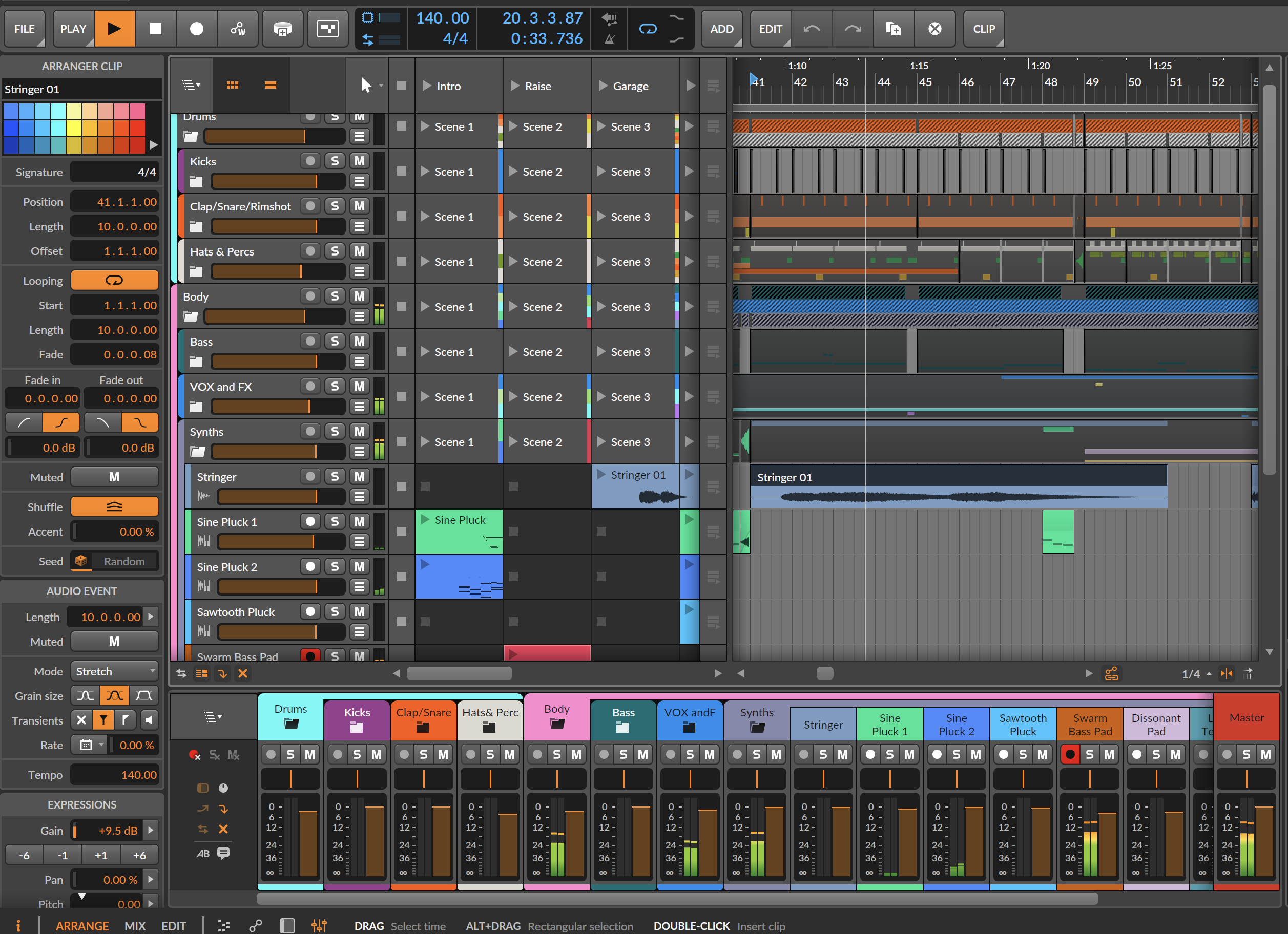Open the mixer comments speech-bubble icon

click(x=223, y=853)
